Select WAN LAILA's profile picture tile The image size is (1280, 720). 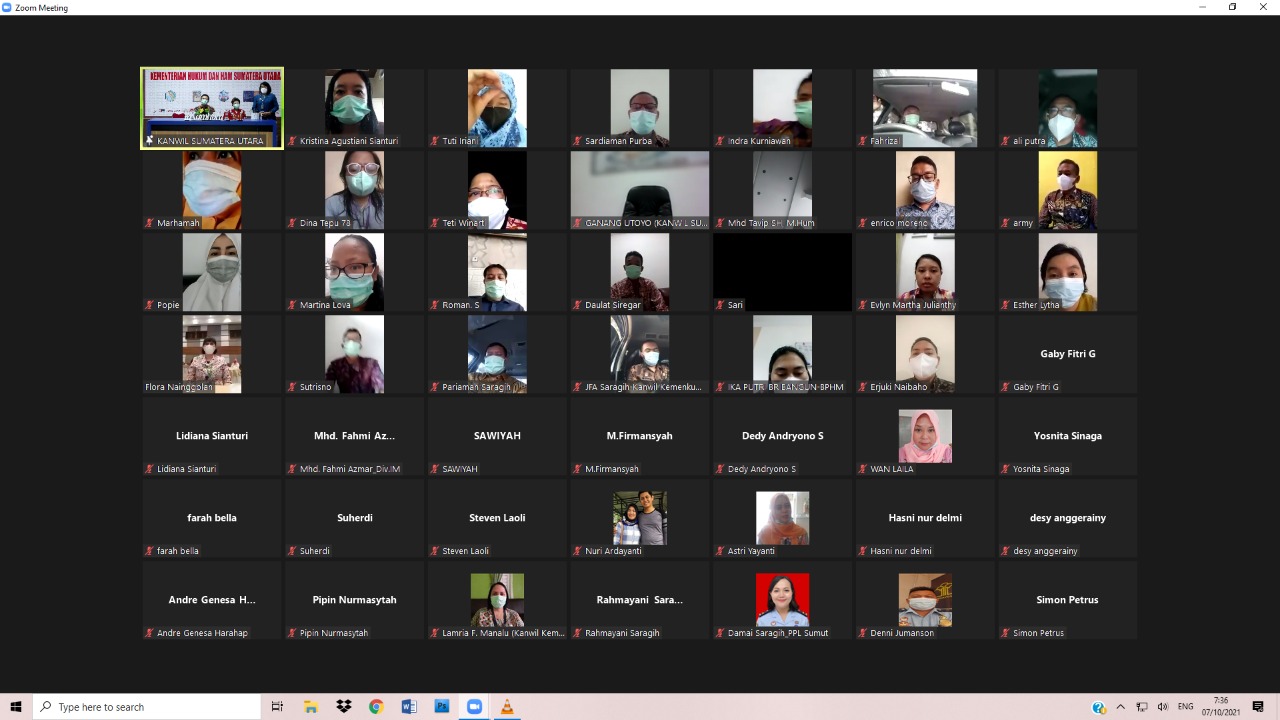pos(925,436)
